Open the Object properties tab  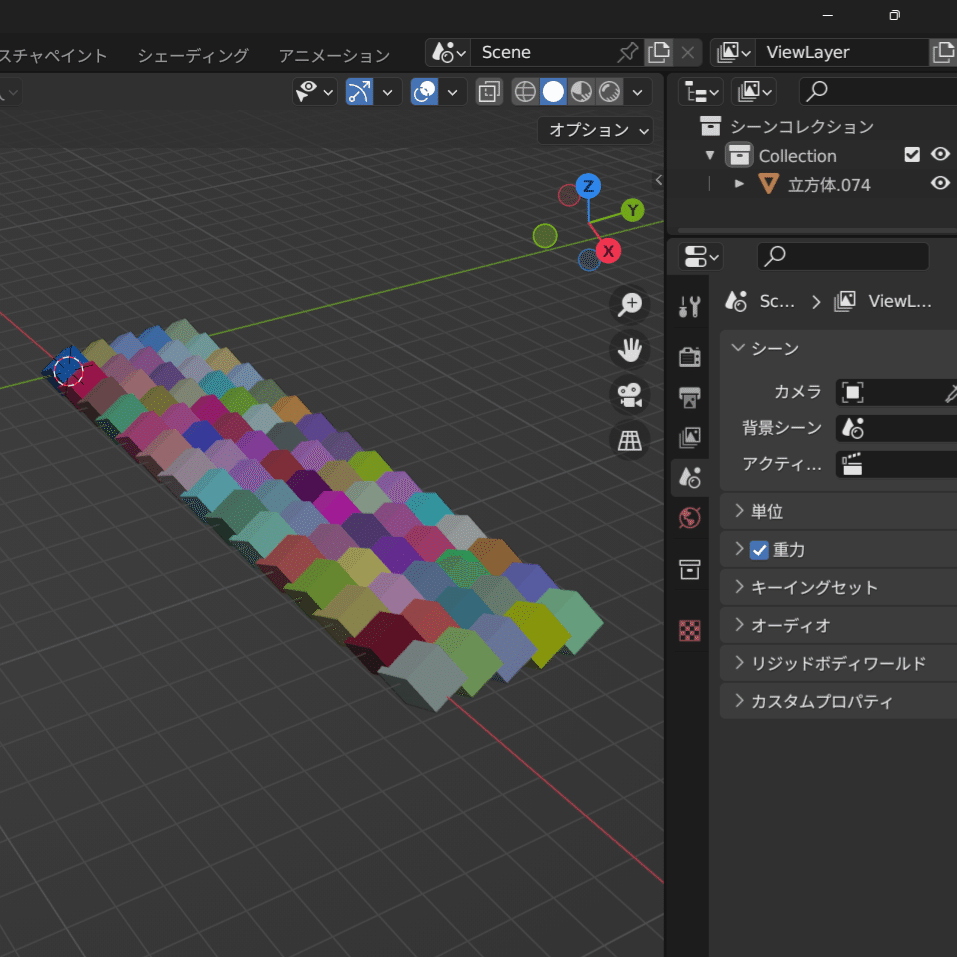(689, 569)
